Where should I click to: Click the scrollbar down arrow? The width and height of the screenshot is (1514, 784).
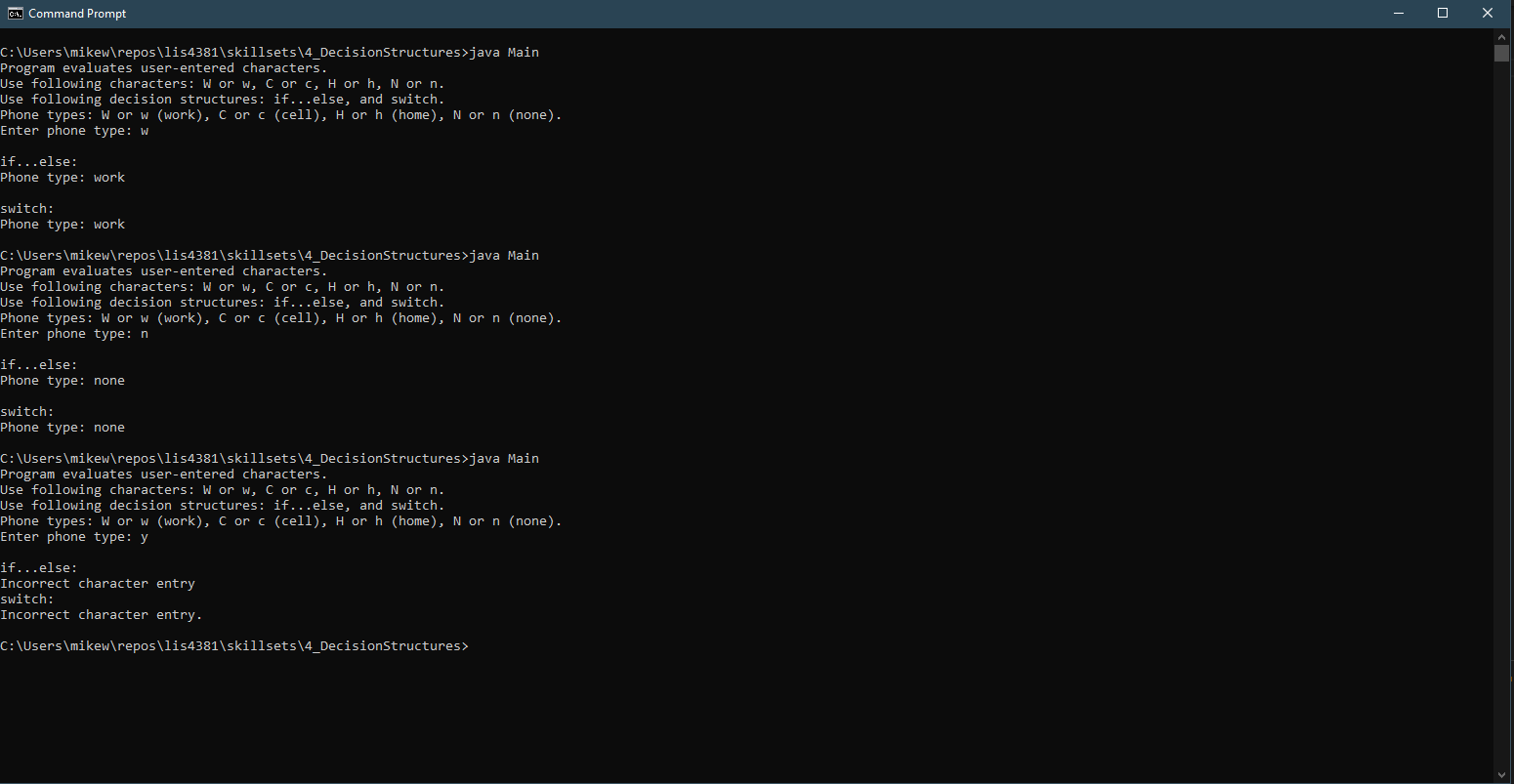1501,774
